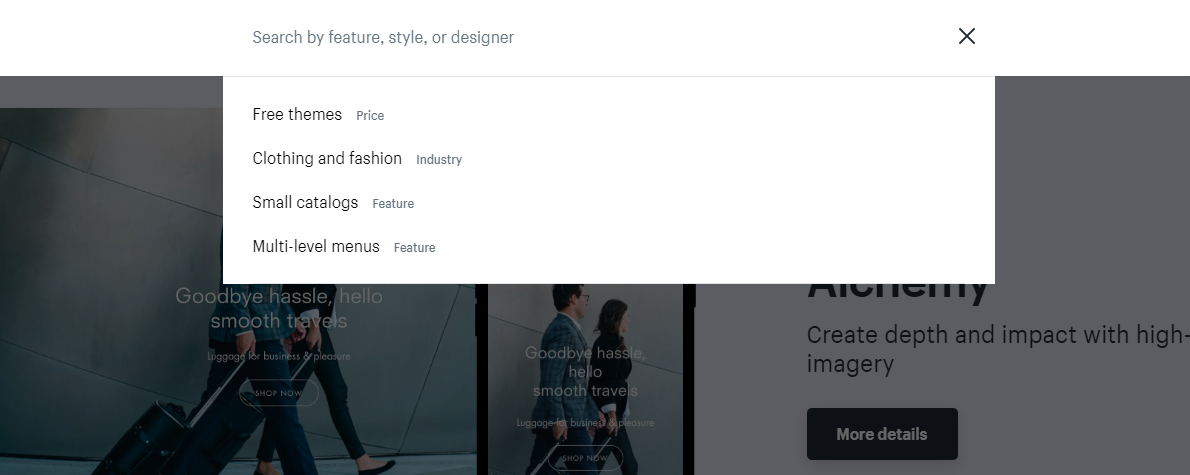This screenshot has height=475, width=1190.
Task: Close the search overlay with the X icon
Action: click(966, 37)
